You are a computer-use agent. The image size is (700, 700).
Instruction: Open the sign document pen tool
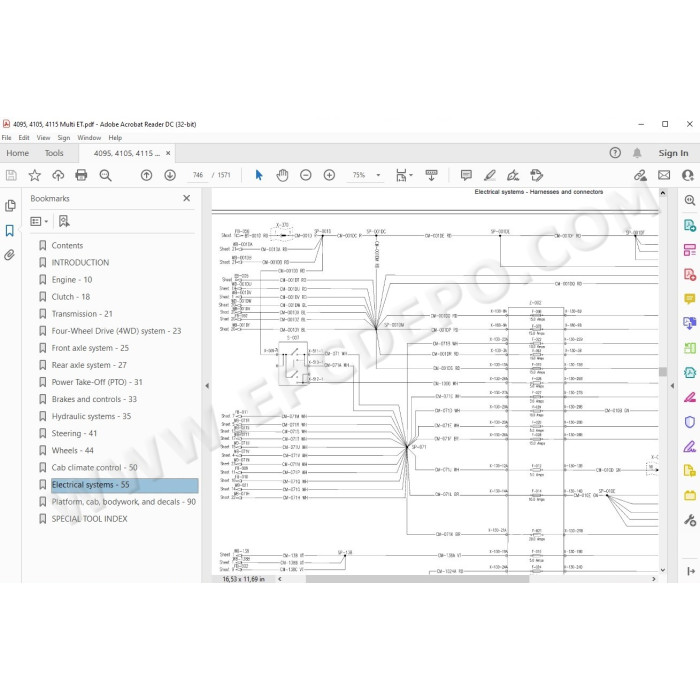[x=513, y=175]
